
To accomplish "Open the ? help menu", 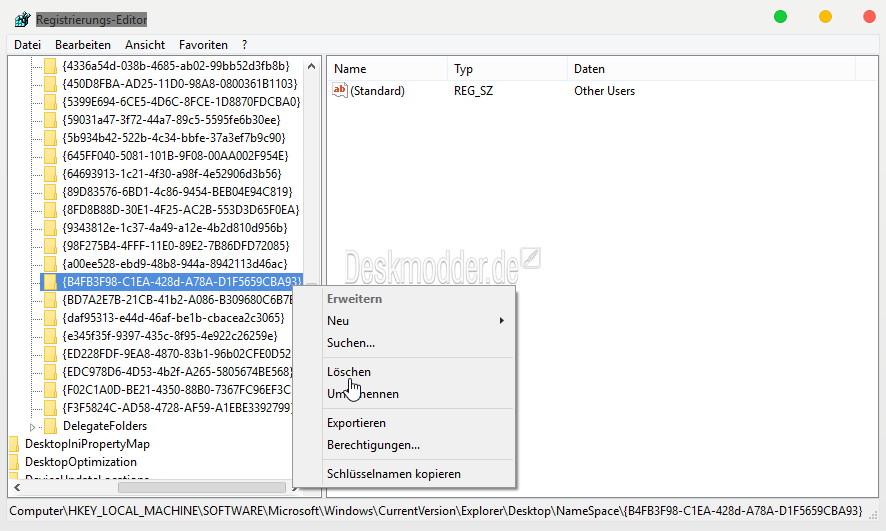I will [245, 45].
